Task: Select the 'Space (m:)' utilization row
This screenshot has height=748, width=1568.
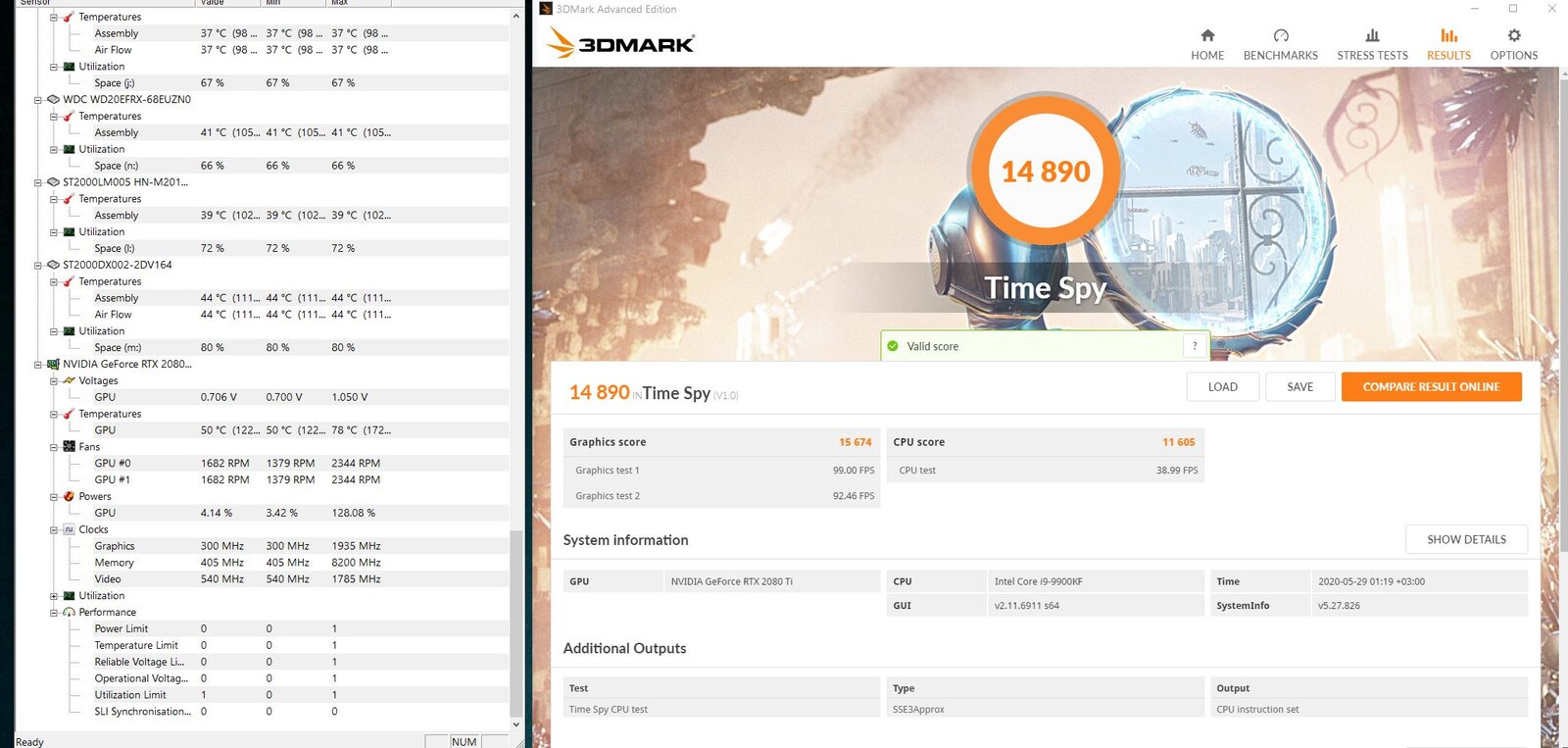Action: click(x=262, y=347)
